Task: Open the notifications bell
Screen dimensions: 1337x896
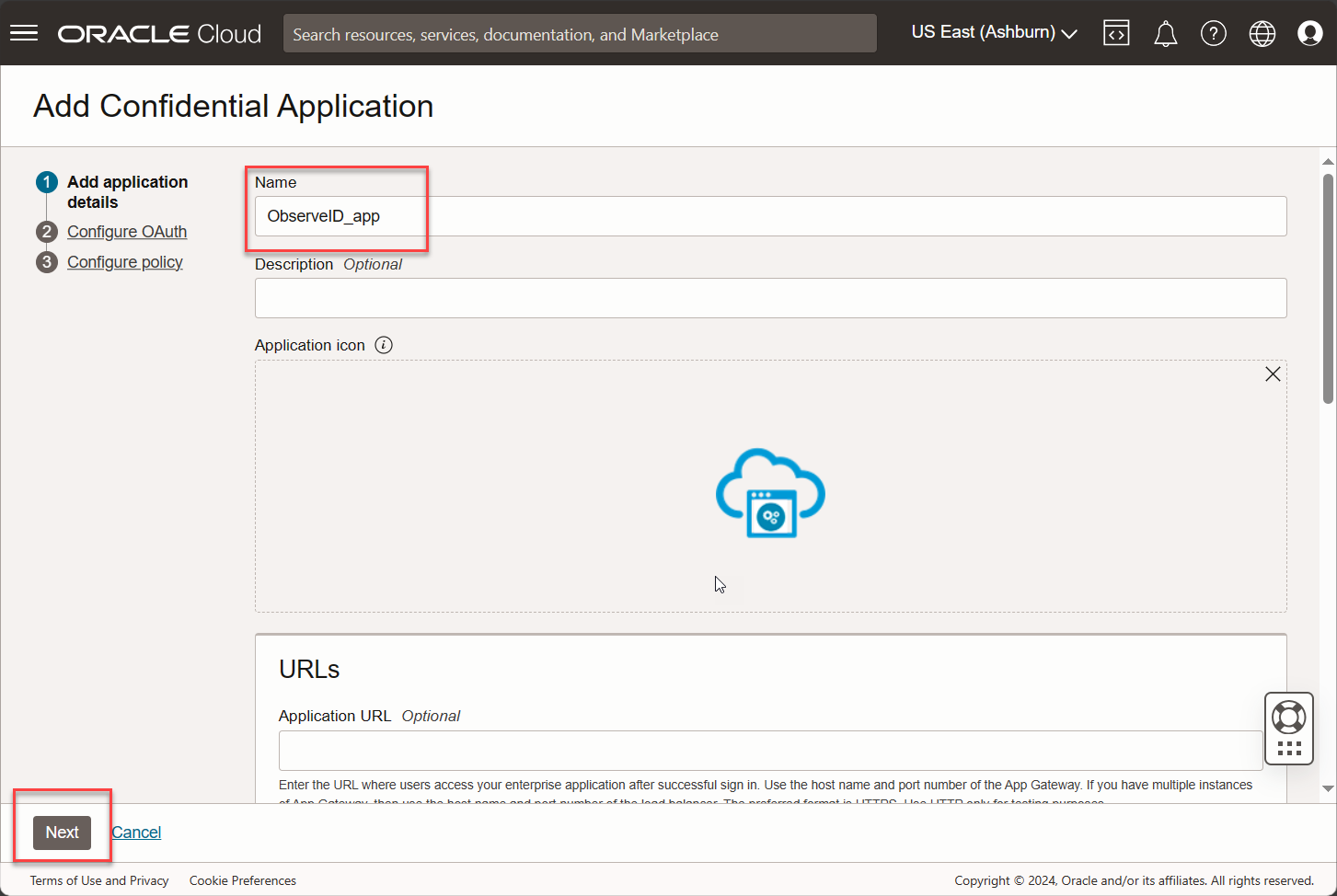Action: pos(1165,34)
